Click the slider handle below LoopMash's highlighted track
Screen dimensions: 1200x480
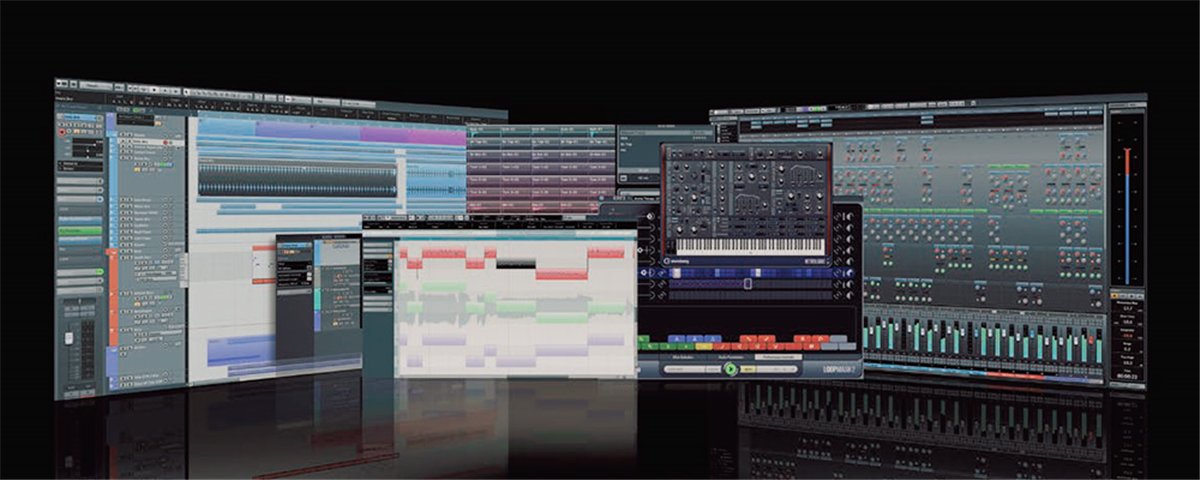(746, 284)
